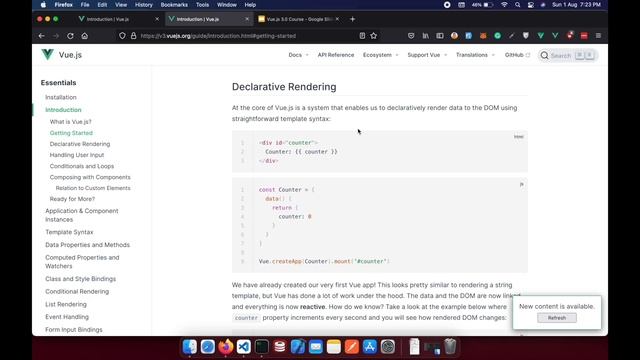Screen dimensions: 640x360
Task: Expand the Translations dropdown
Action: point(475,55)
